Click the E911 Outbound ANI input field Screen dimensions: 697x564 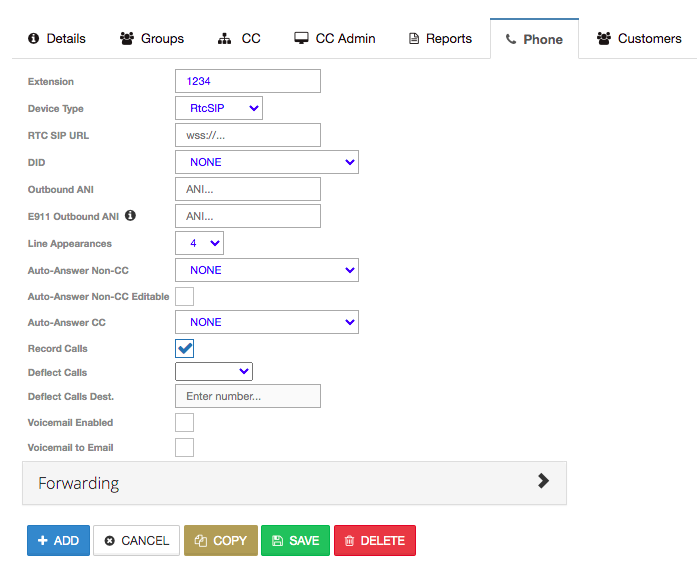(248, 216)
